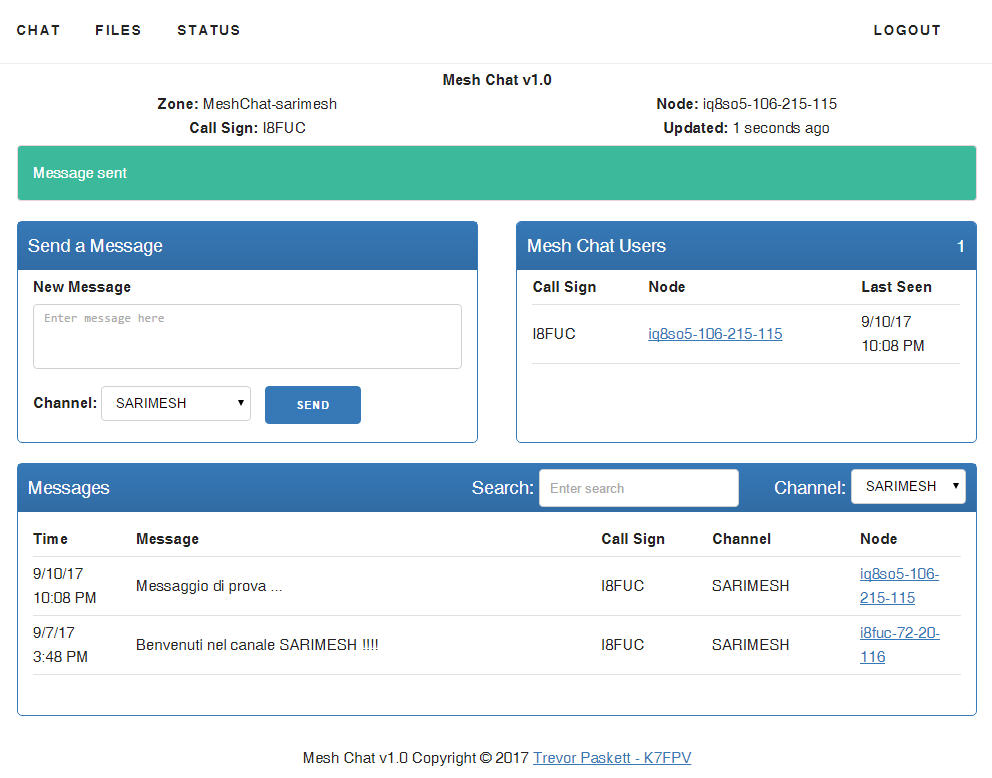Click the message 'Messaggio di prova ...'

209,586
